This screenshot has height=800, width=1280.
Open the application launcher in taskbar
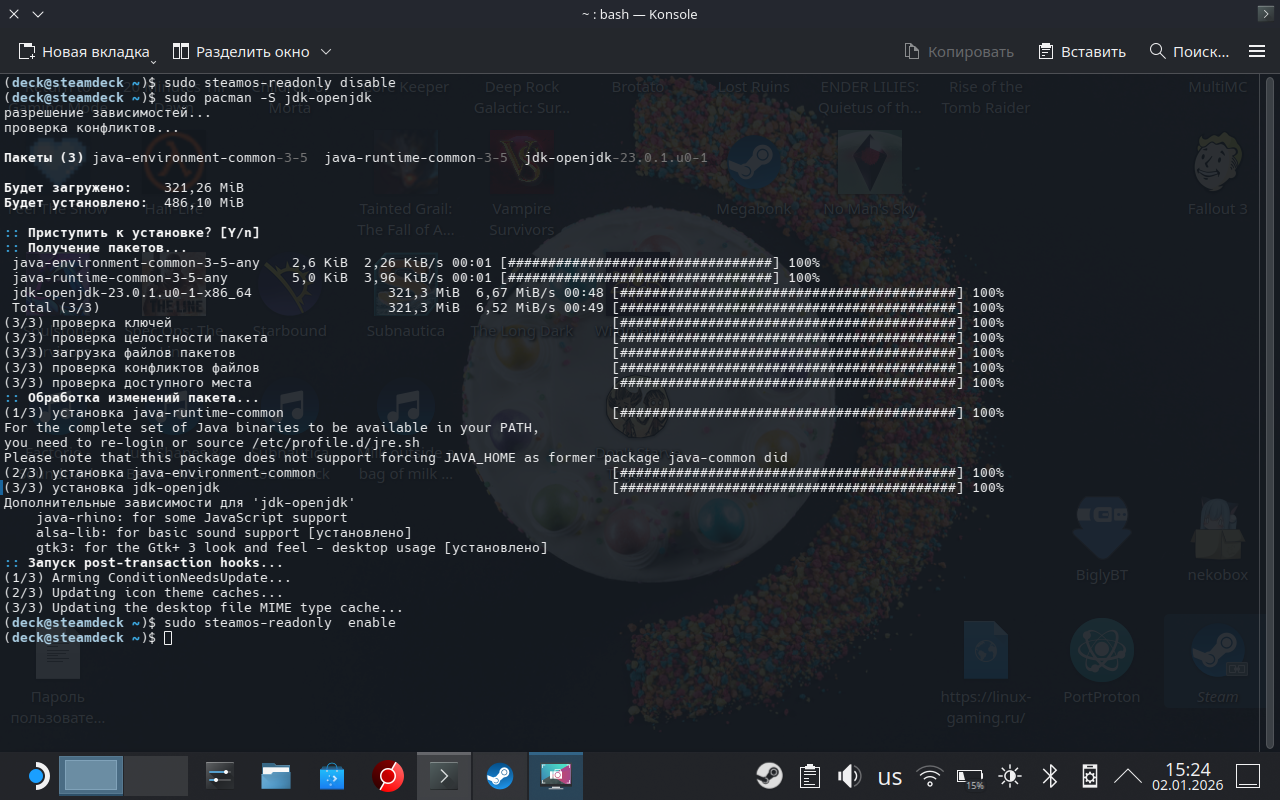37,776
